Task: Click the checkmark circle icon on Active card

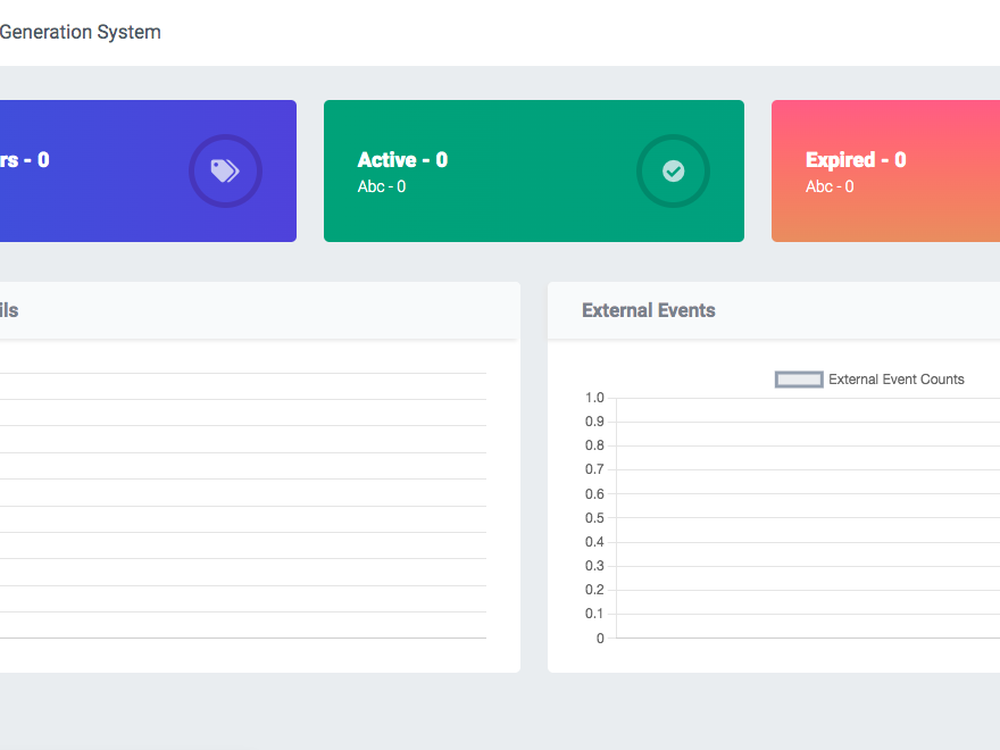Action: (673, 171)
